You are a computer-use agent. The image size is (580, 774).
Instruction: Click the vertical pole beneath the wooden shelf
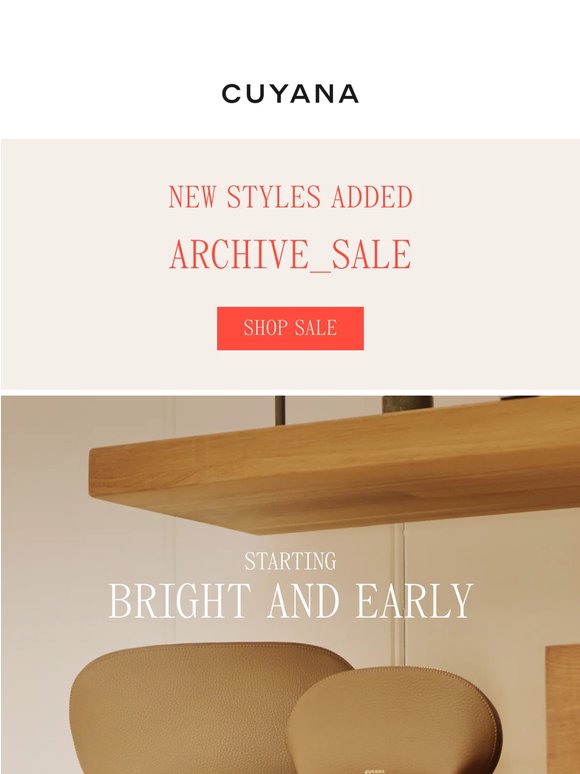pos(400,592)
